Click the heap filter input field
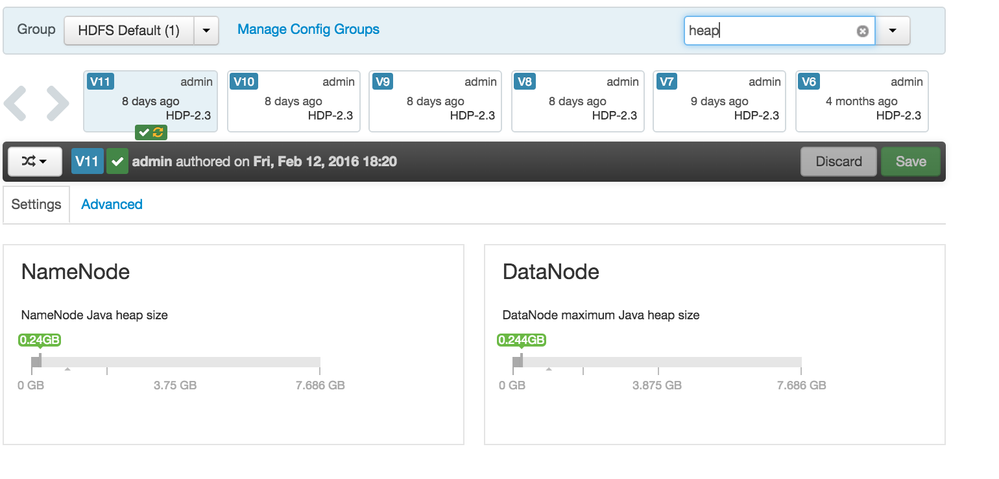 point(770,31)
